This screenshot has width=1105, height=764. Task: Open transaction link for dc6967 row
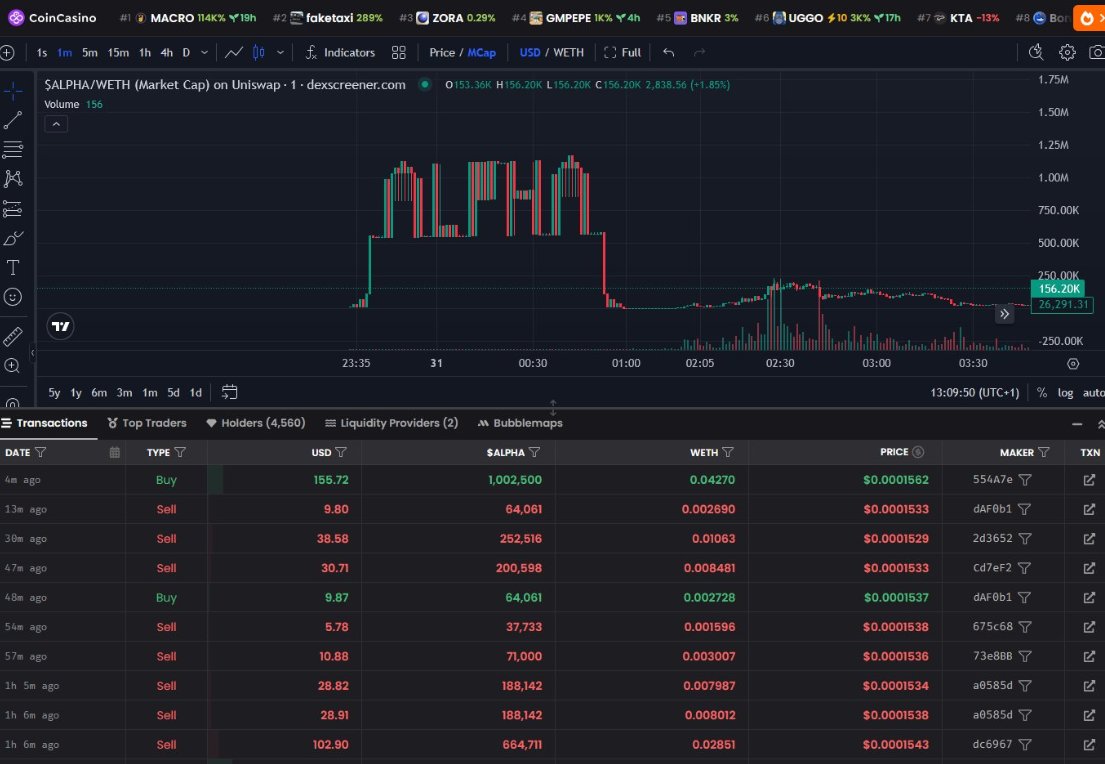[1089, 744]
